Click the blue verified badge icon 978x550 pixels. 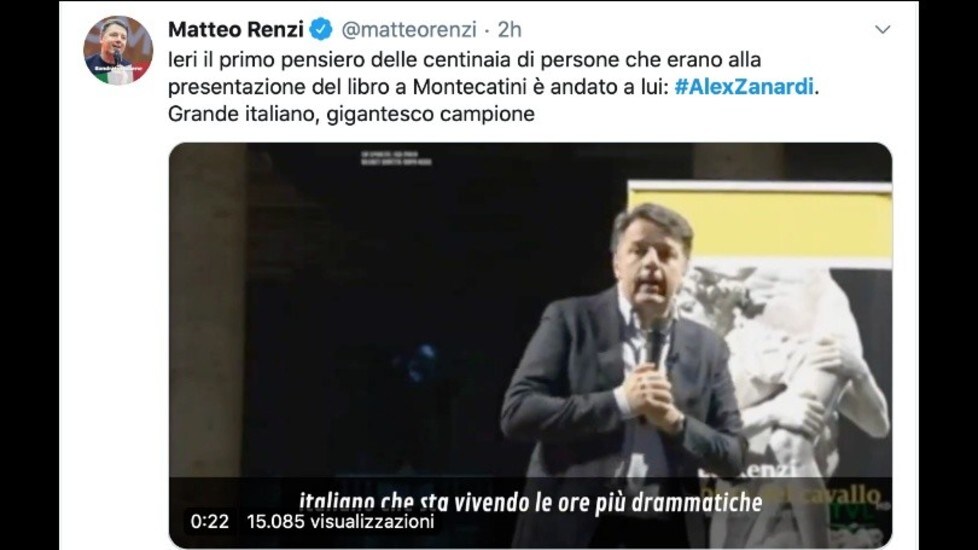pyautogui.click(x=321, y=29)
